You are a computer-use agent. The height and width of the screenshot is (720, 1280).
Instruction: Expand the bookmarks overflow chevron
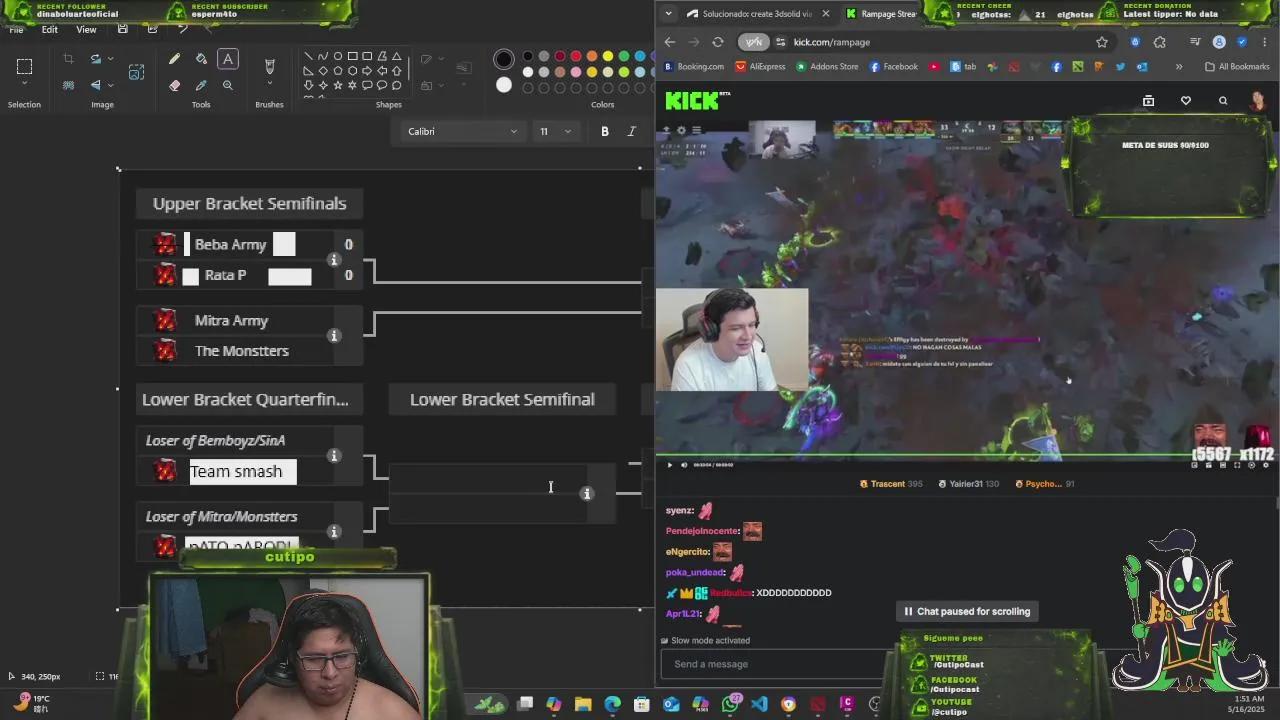[1179, 67]
